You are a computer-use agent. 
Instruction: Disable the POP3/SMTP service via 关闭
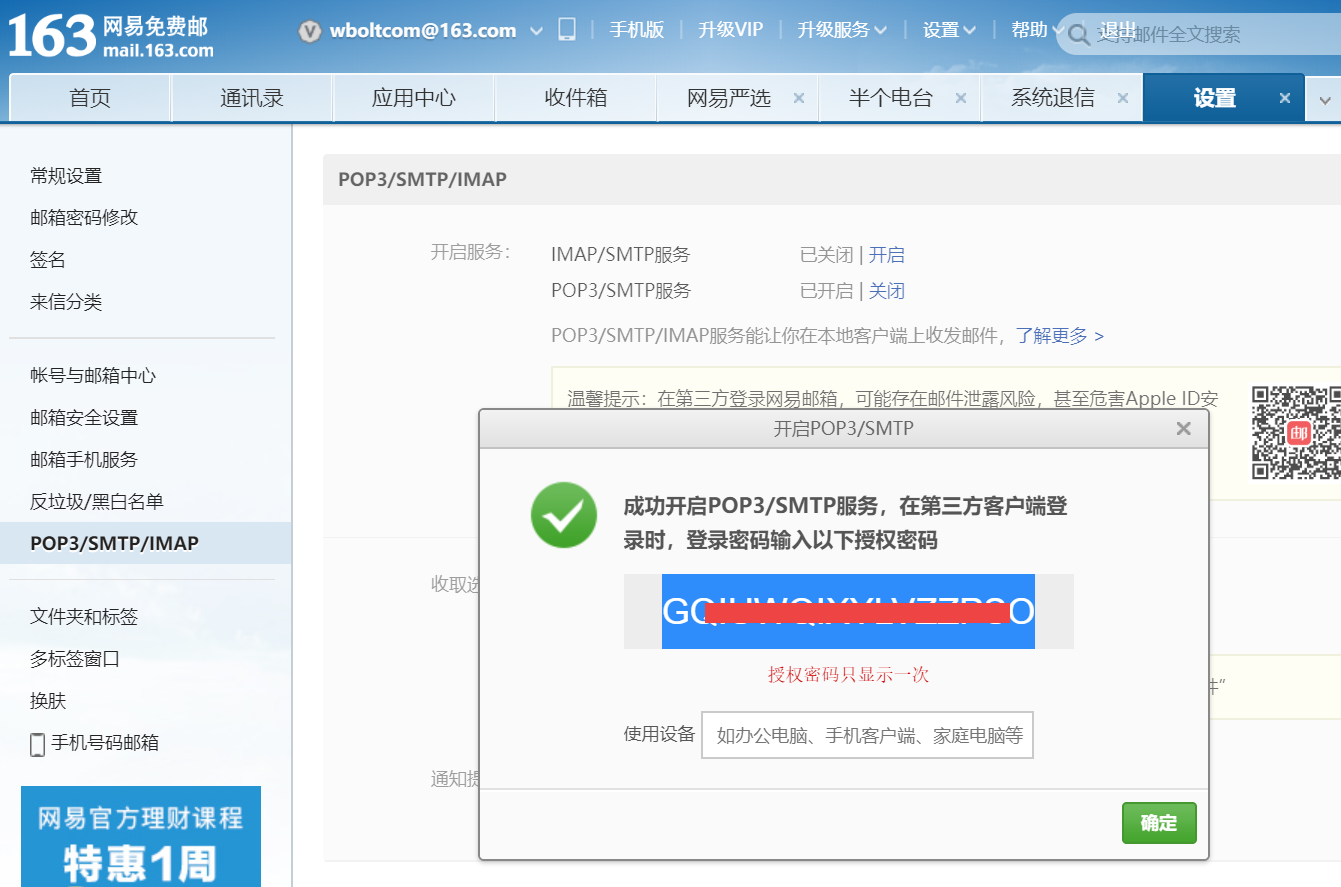889,290
